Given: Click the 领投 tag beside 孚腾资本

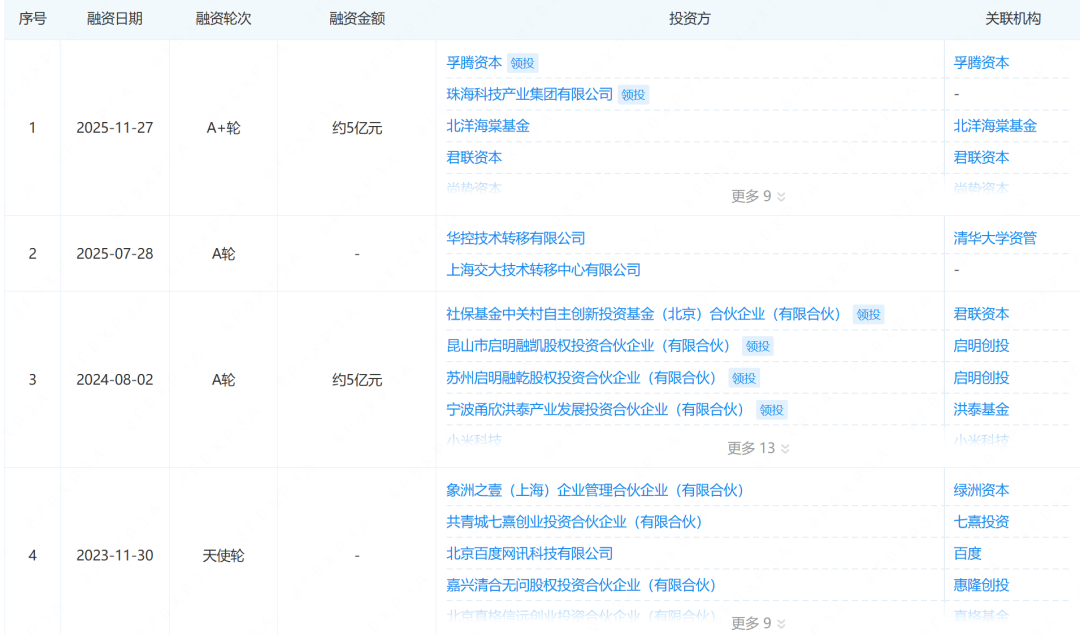Looking at the screenshot, I should tap(522, 63).
